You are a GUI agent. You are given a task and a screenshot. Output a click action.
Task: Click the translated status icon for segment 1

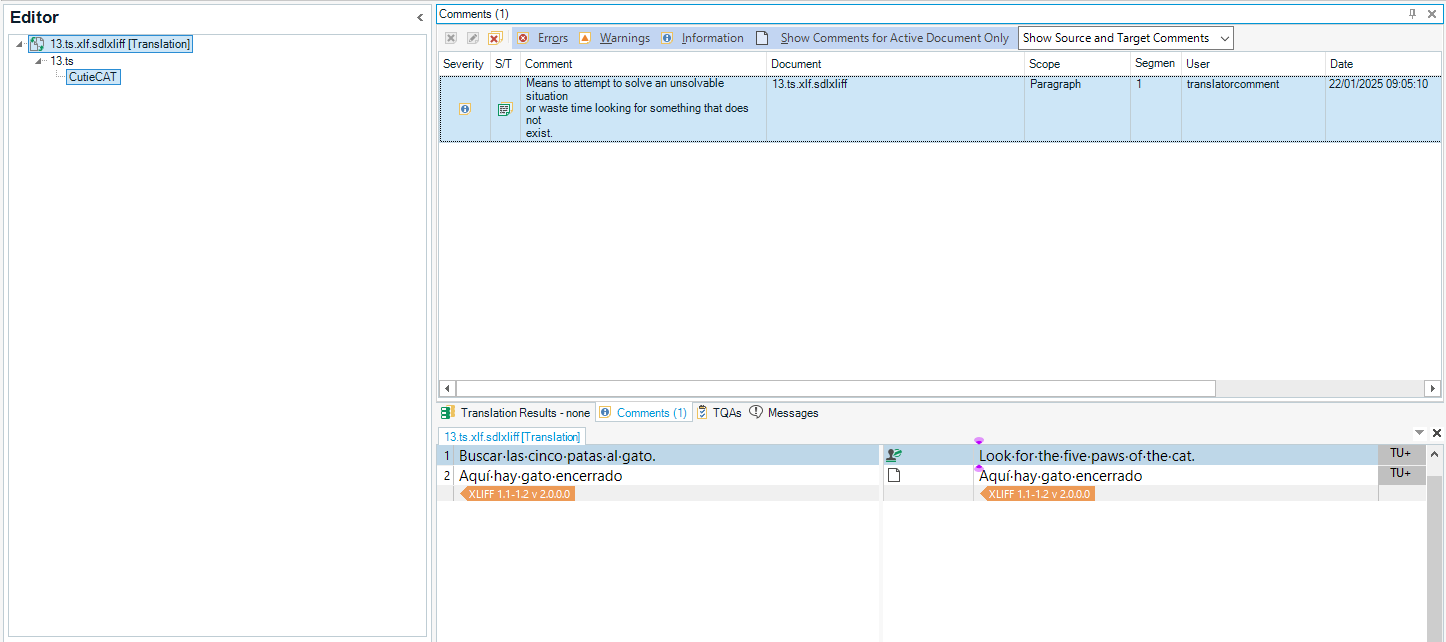[894, 455]
